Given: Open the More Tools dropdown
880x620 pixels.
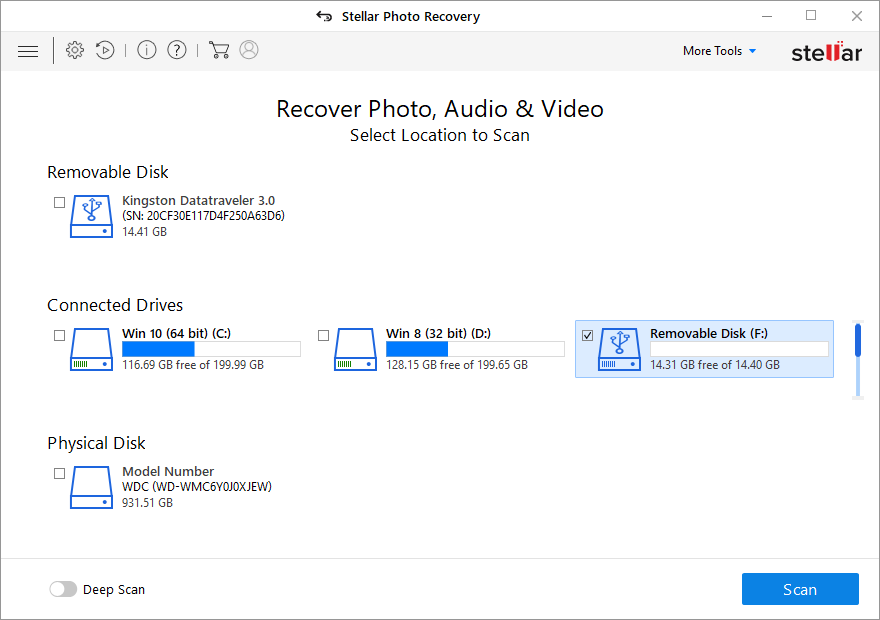Looking at the screenshot, I should point(712,50).
